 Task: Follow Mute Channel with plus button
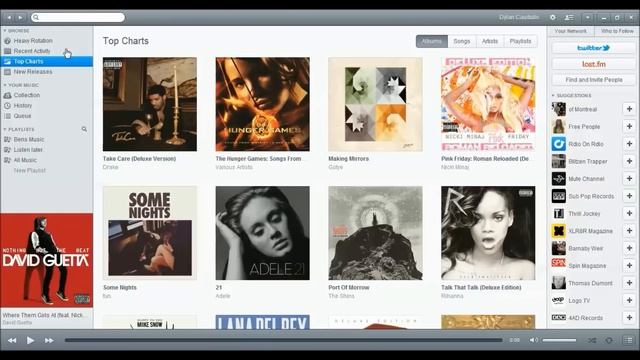point(629,179)
